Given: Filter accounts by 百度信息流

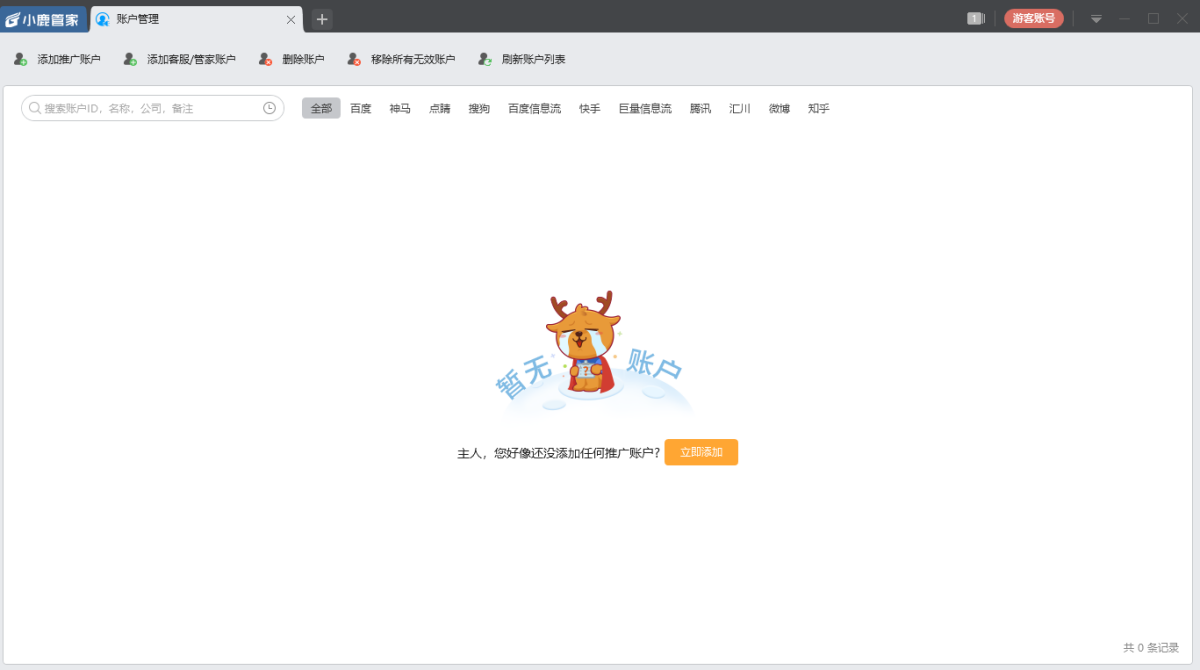Looking at the screenshot, I should pyautogui.click(x=534, y=108).
